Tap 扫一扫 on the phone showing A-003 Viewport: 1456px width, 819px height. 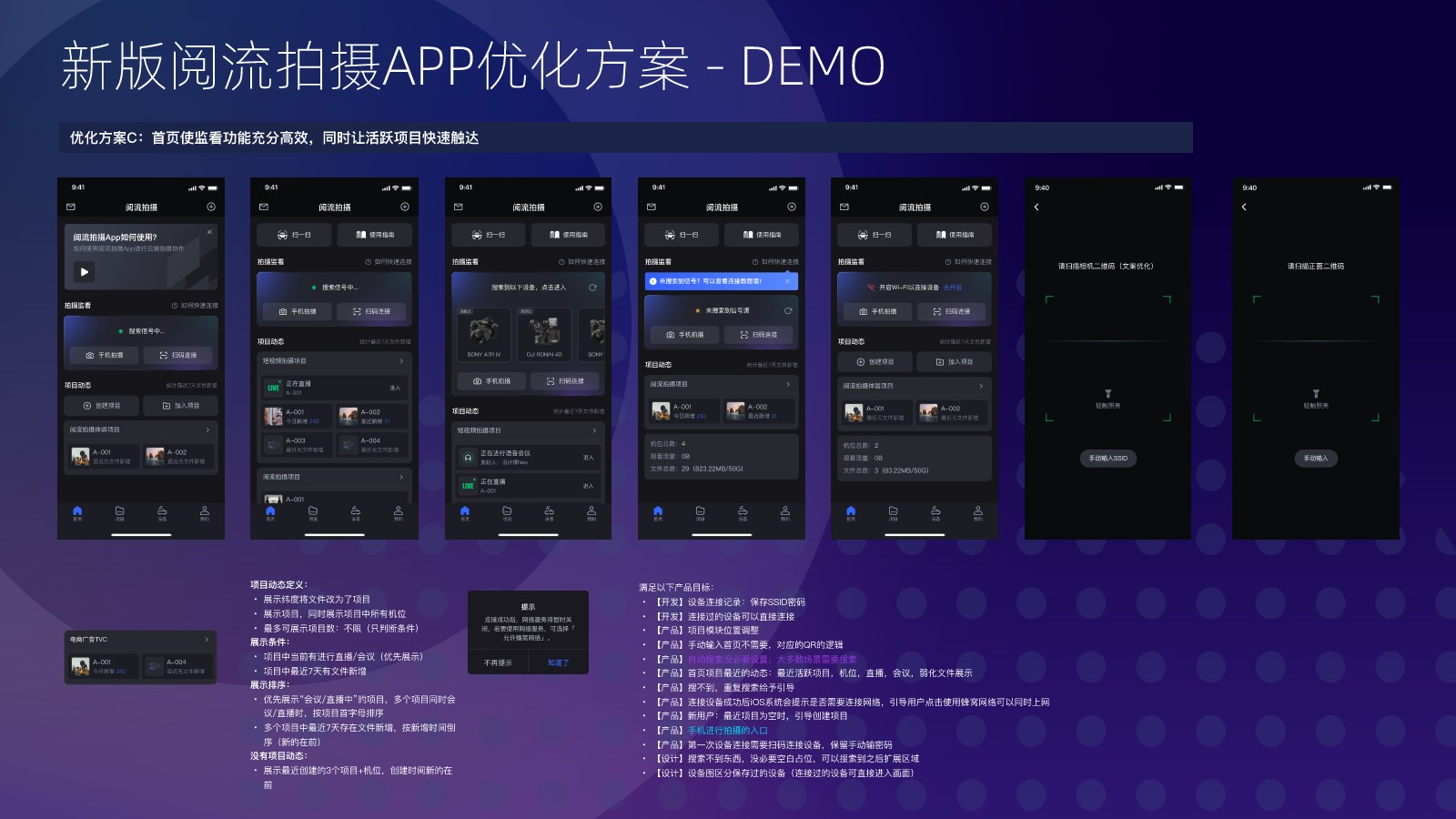coord(296,235)
